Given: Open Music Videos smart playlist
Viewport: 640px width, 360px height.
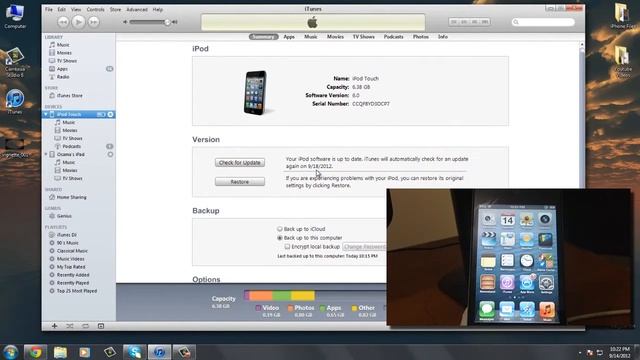Looking at the screenshot, I should point(71,259).
